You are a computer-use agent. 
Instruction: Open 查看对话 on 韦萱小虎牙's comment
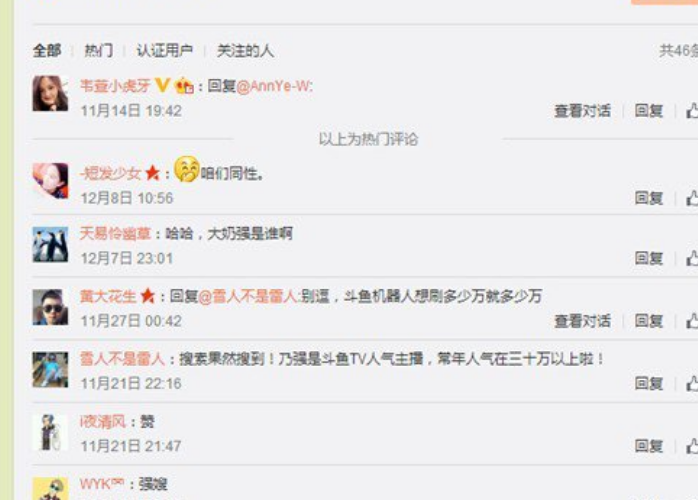582,110
